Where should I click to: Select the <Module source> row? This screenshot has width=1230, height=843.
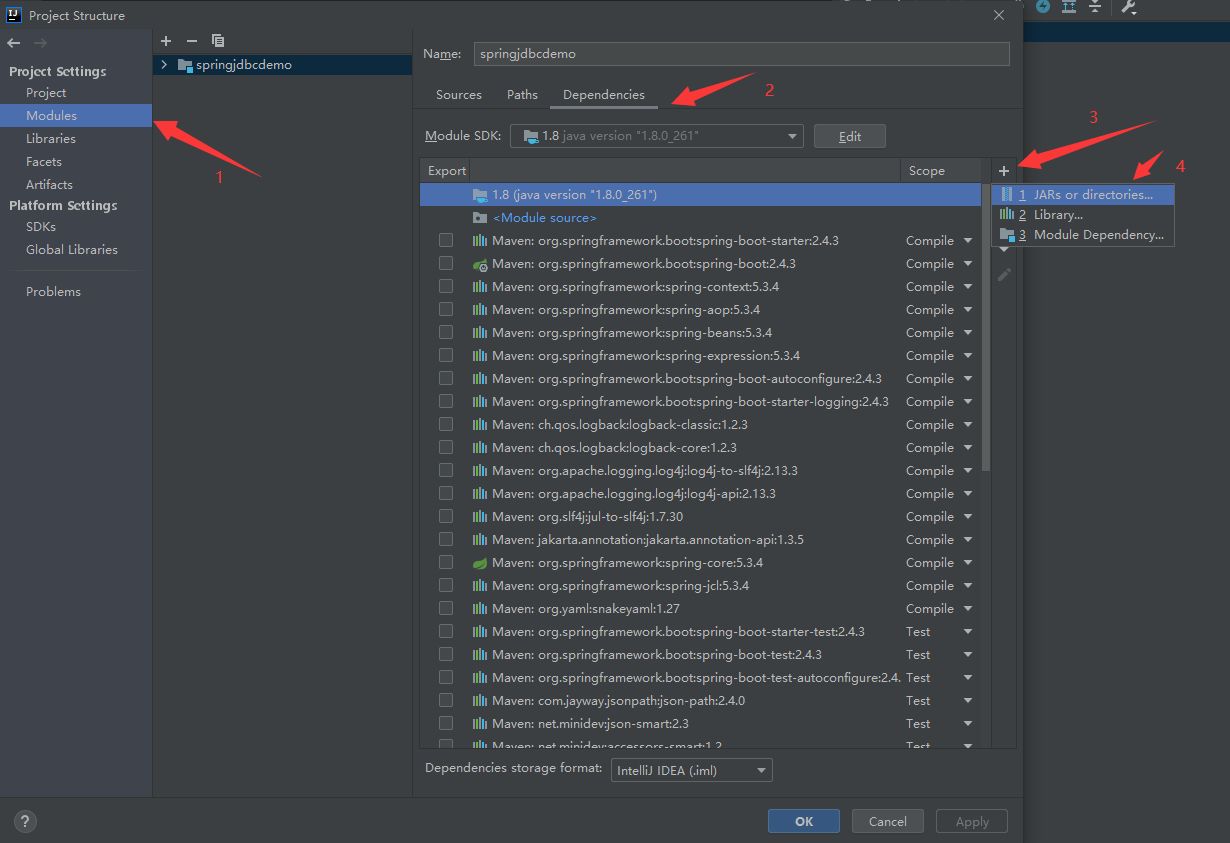pos(700,218)
